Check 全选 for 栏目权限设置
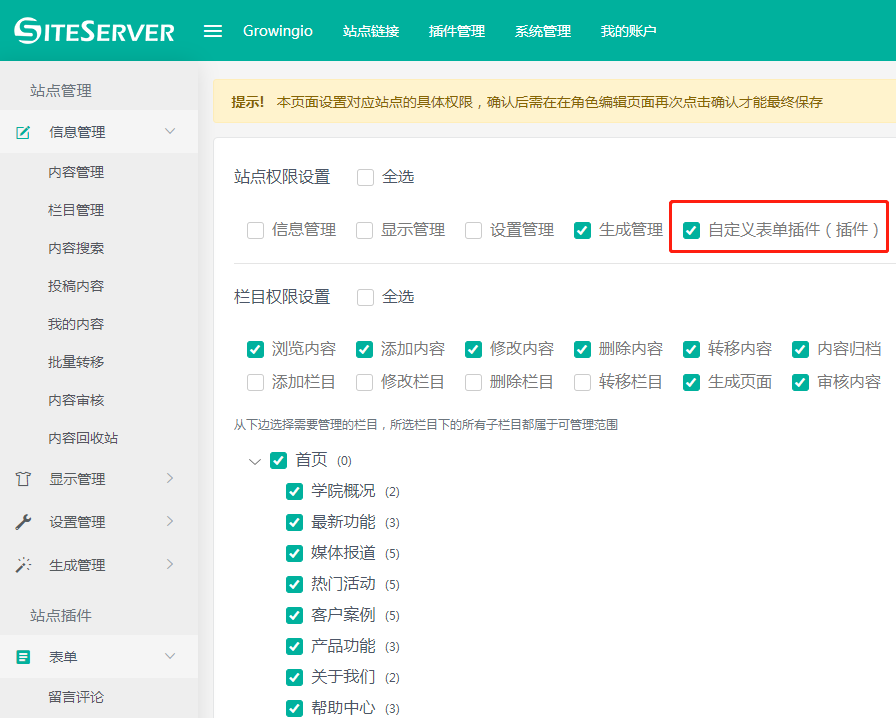This screenshot has height=718, width=896. tap(365, 297)
